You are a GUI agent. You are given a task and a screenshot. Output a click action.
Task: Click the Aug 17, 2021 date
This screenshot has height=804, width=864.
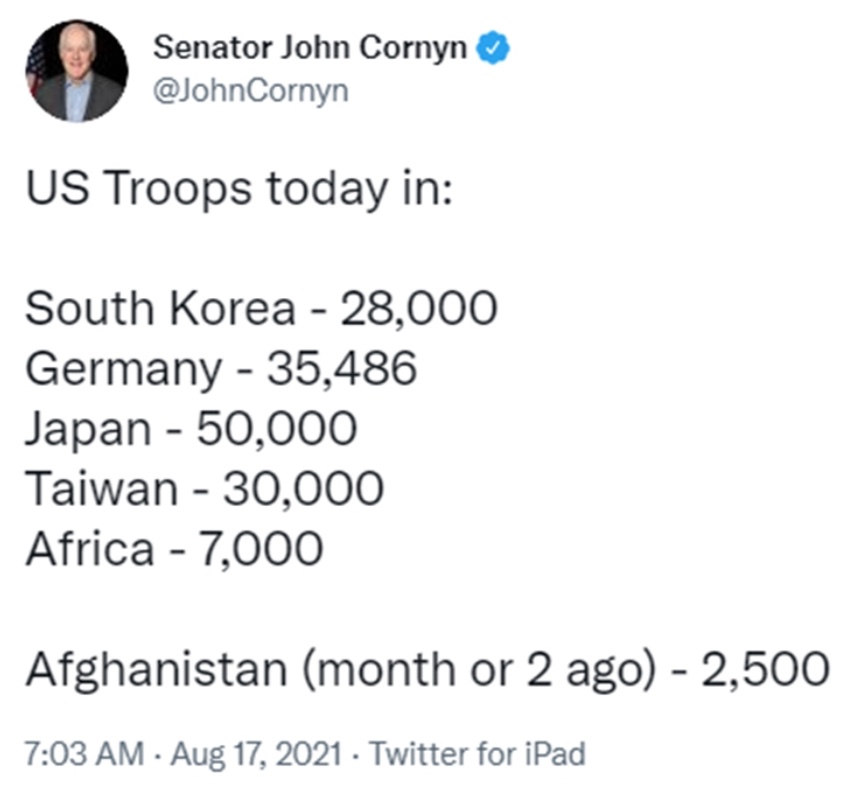click(256, 754)
